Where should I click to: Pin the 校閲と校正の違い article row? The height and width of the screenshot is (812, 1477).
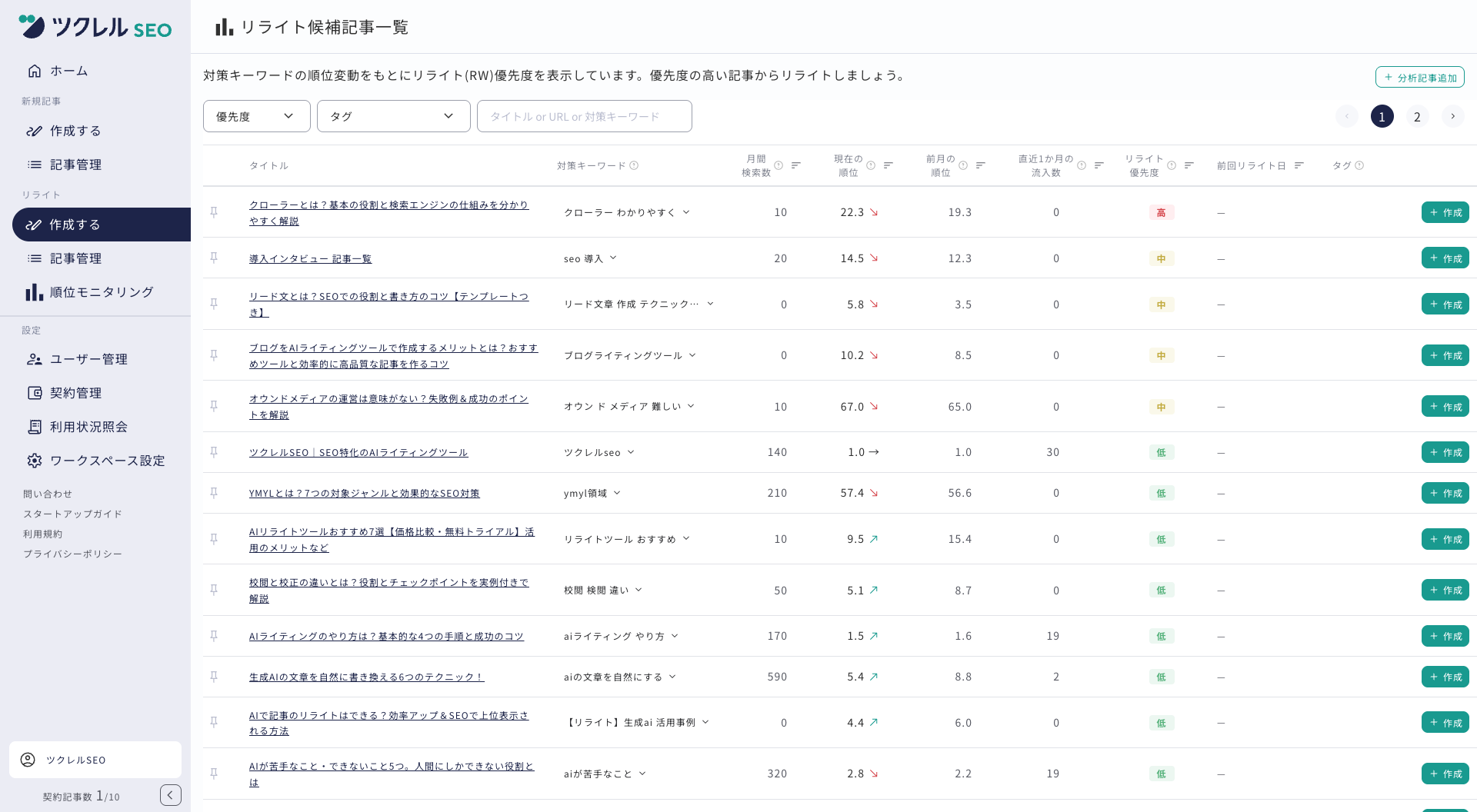point(214,590)
